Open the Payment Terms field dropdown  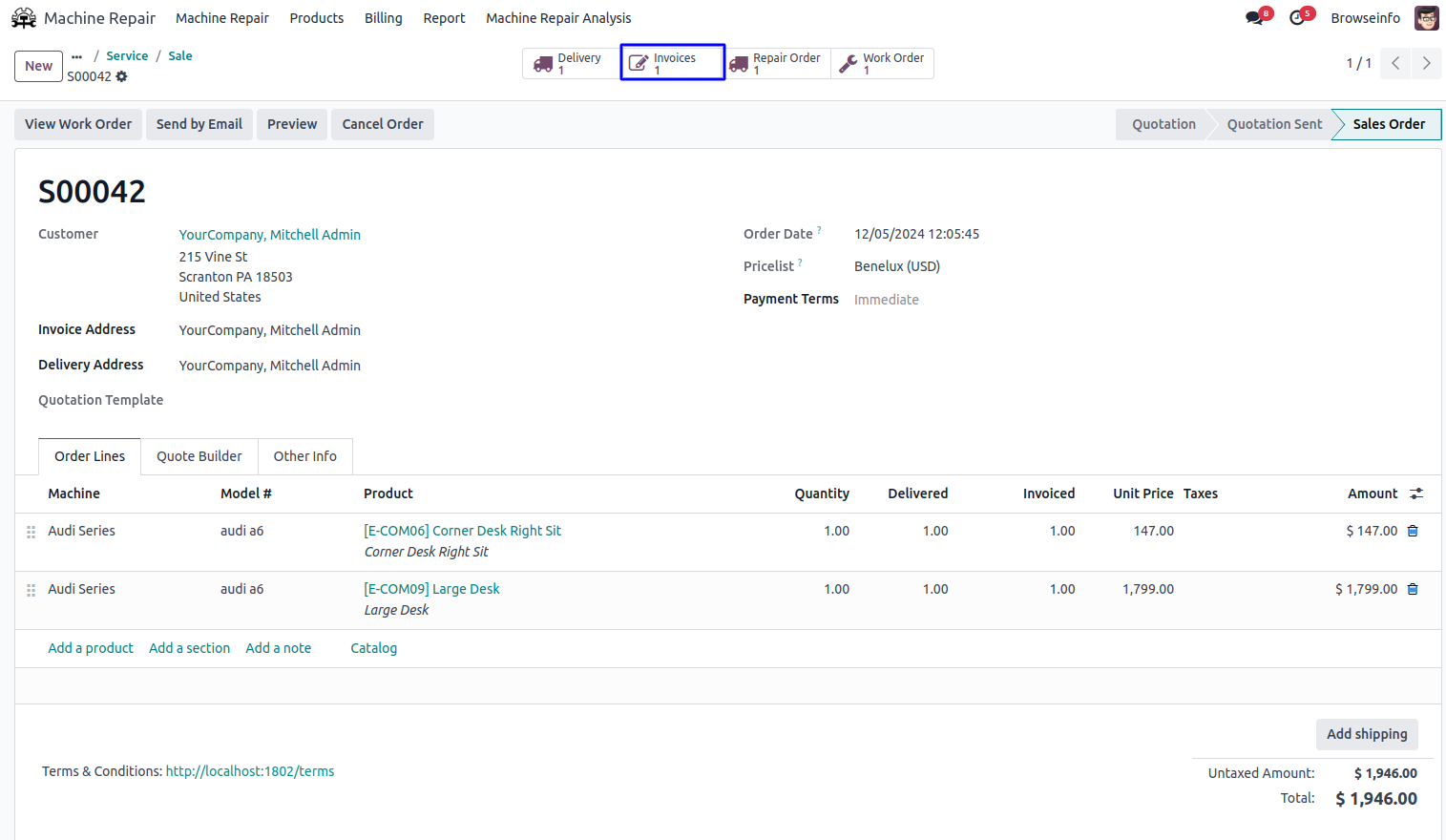(x=954, y=300)
